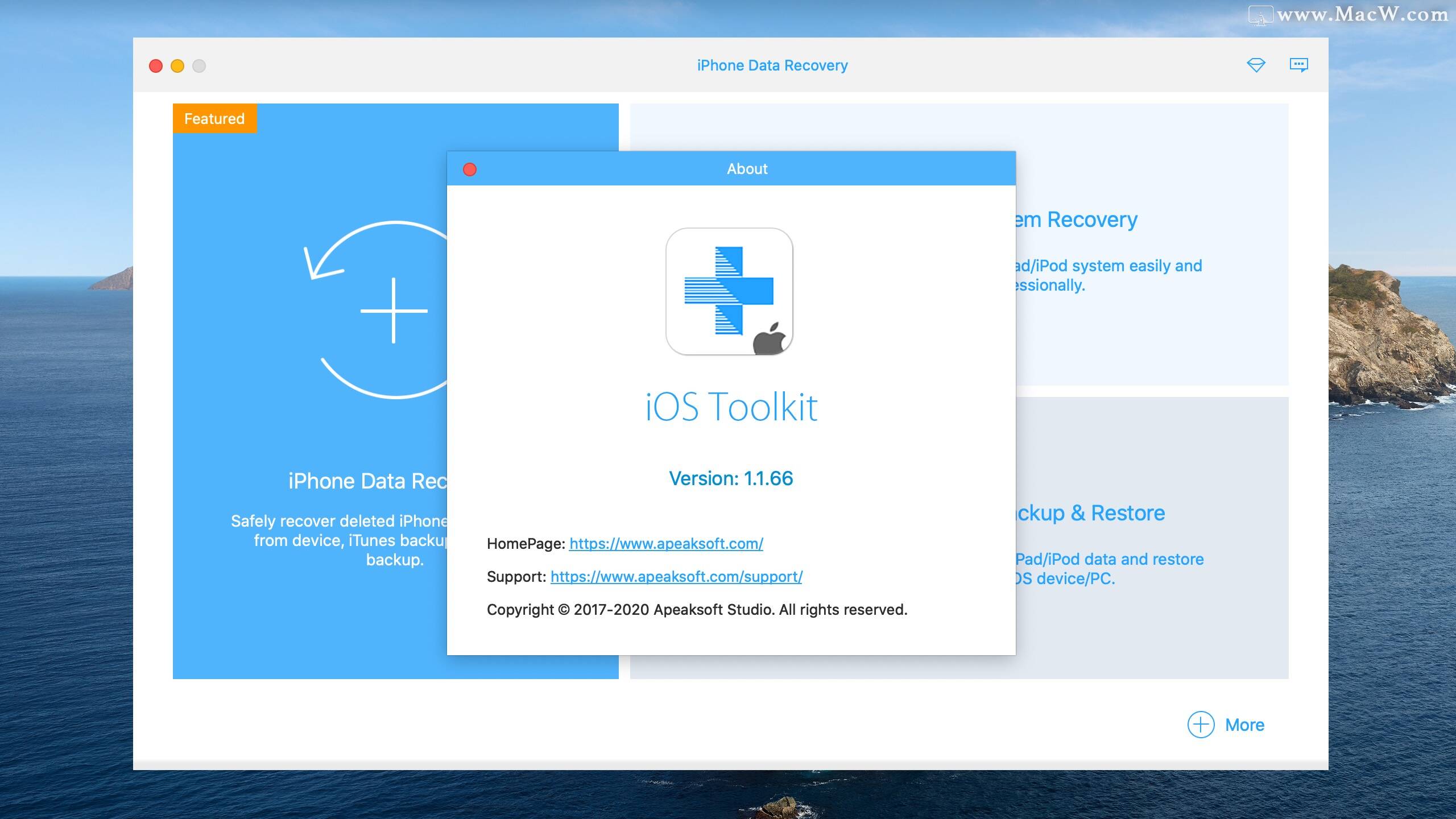The height and width of the screenshot is (819, 1456).
Task: Click the About dialog title text
Action: pyautogui.click(x=747, y=169)
